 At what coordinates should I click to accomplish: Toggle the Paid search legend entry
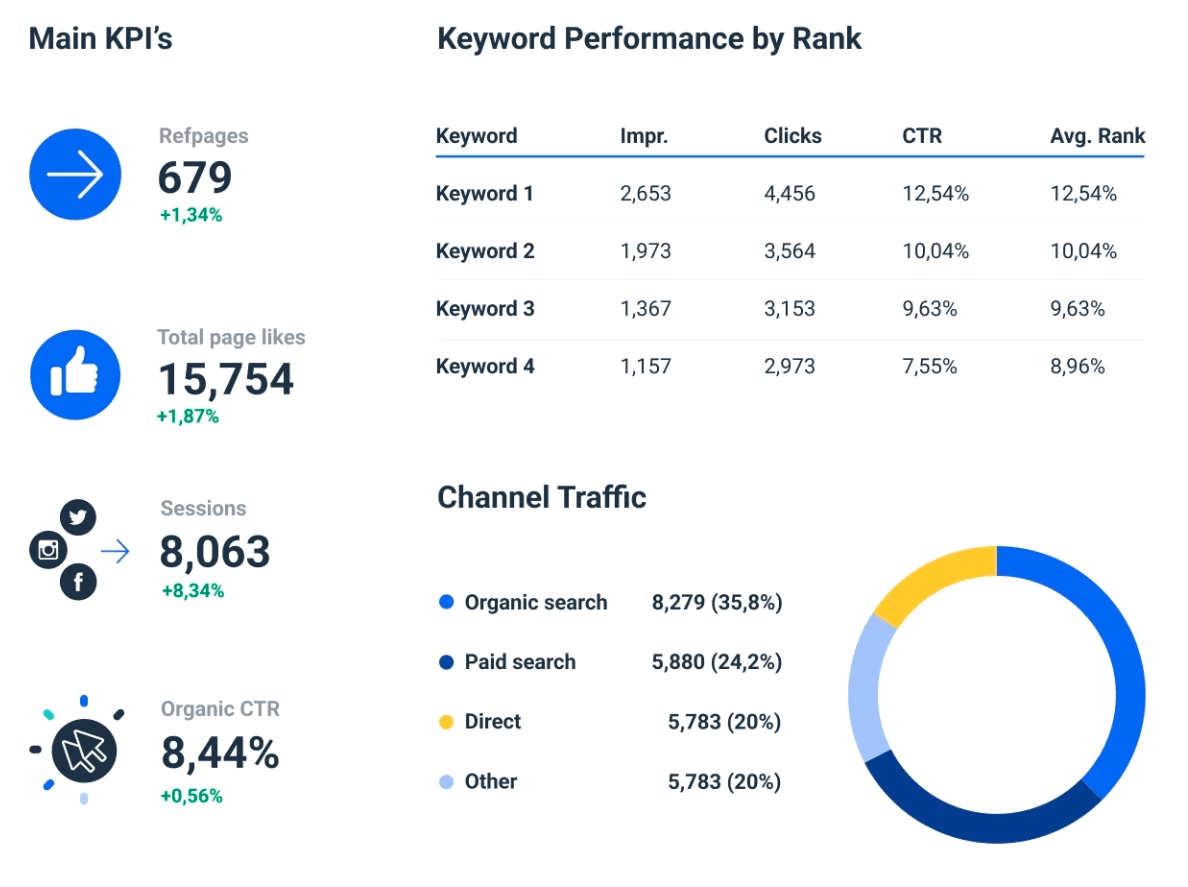[448, 662]
